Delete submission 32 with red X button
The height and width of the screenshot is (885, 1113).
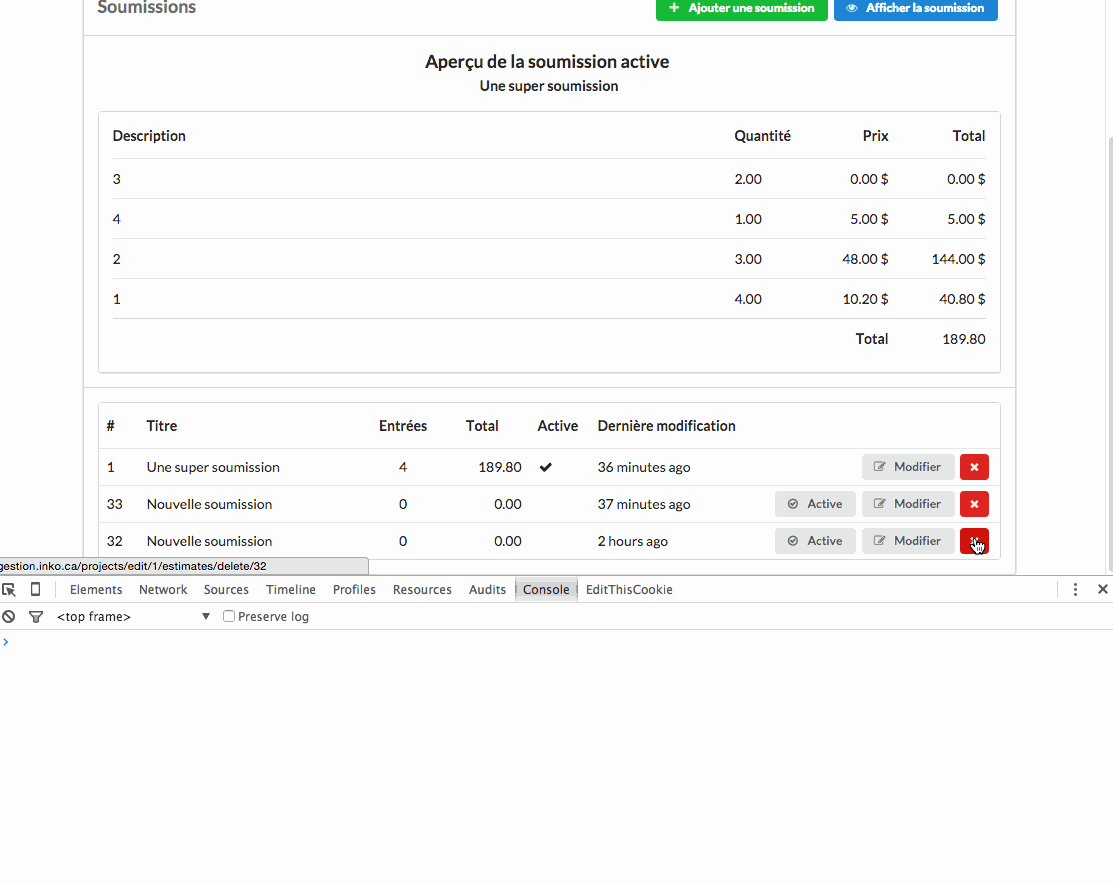[974, 541]
